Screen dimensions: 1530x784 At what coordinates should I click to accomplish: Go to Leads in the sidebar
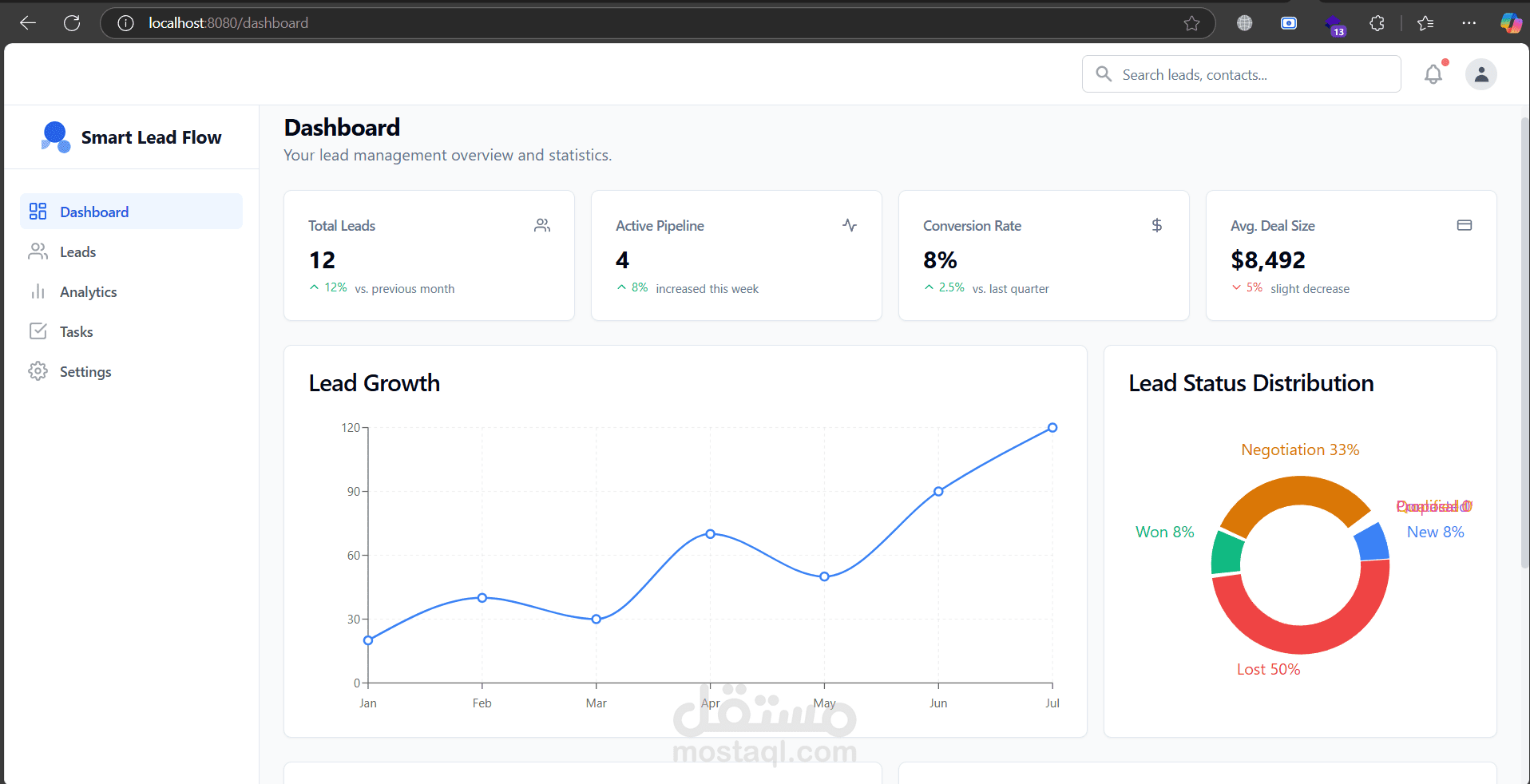coord(131,251)
